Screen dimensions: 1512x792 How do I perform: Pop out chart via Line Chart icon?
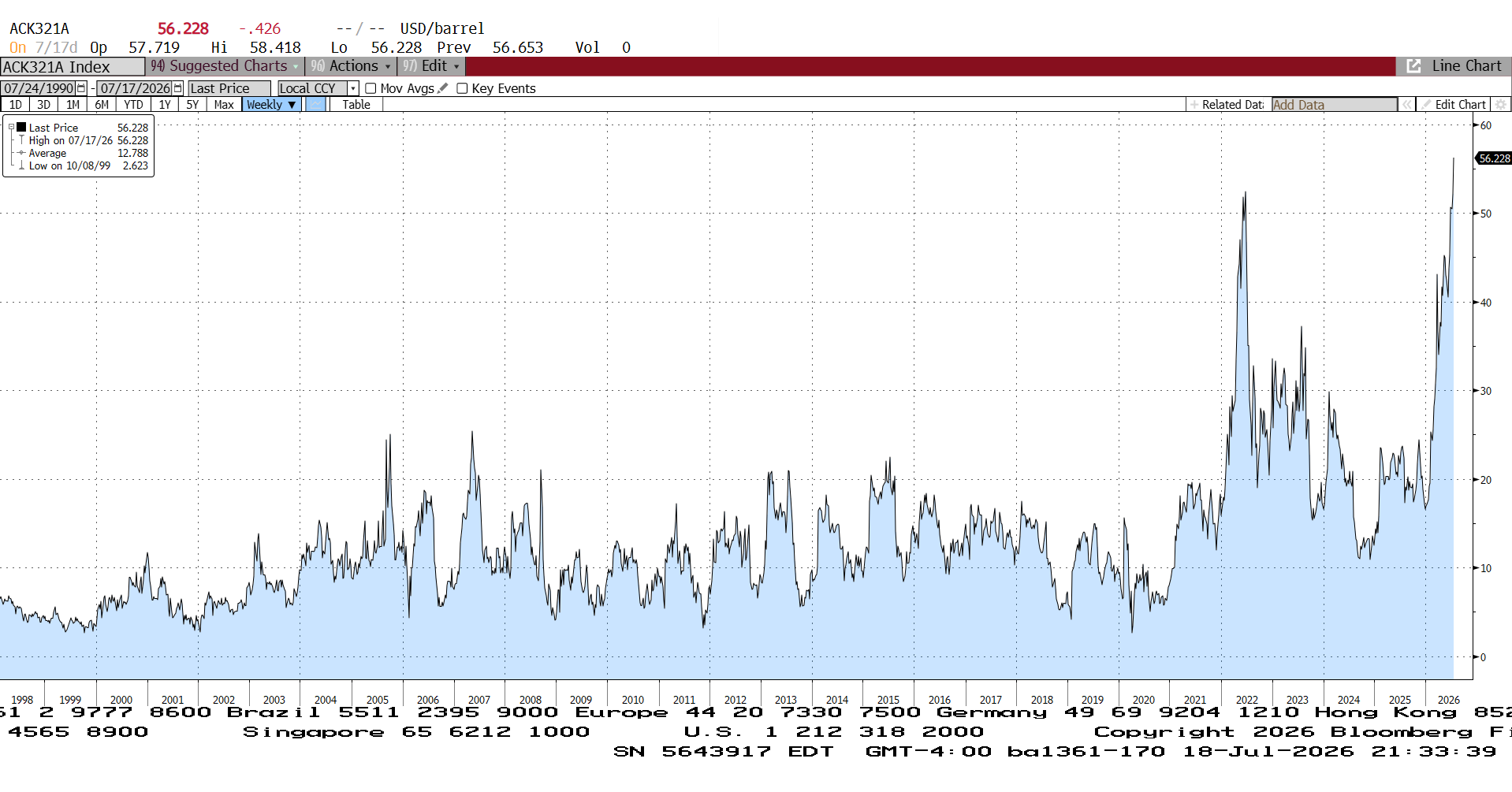tap(1413, 66)
